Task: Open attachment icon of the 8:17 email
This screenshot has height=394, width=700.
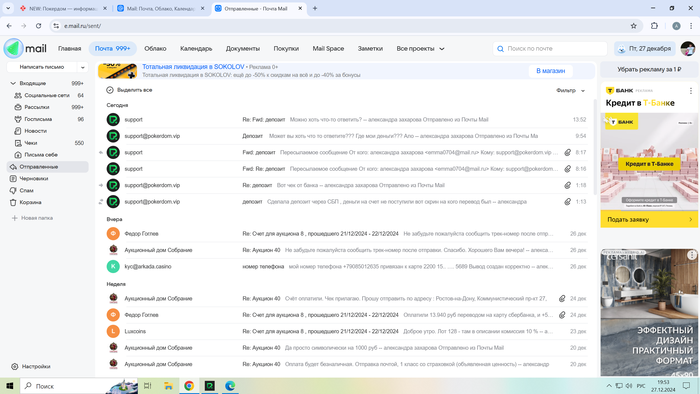Action: pyautogui.click(x=567, y=153)
